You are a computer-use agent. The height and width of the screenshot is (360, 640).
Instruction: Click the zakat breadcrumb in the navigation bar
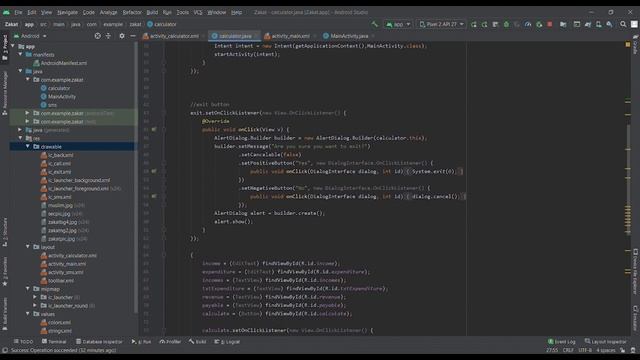[135, 24]
